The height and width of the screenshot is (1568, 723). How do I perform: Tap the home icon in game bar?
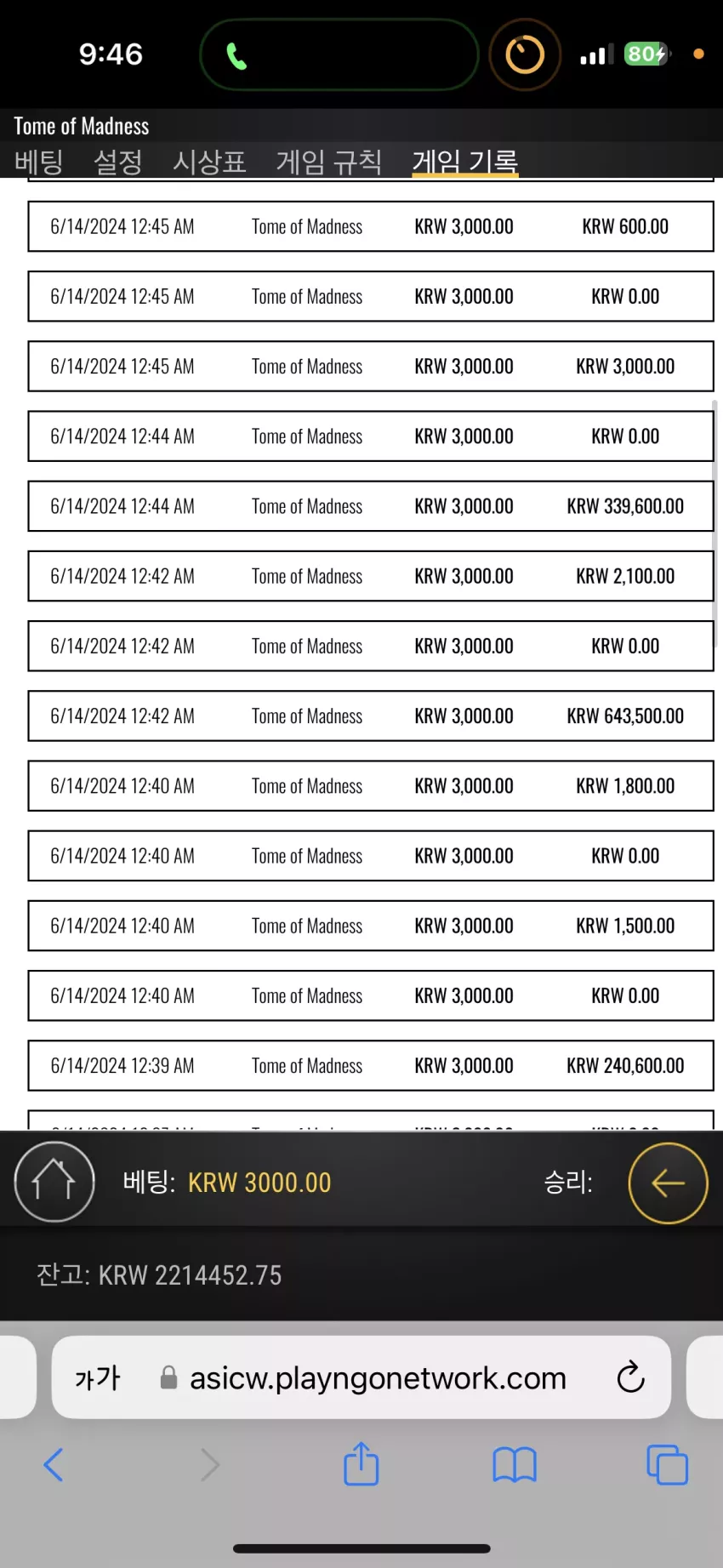click(54, 1181)
